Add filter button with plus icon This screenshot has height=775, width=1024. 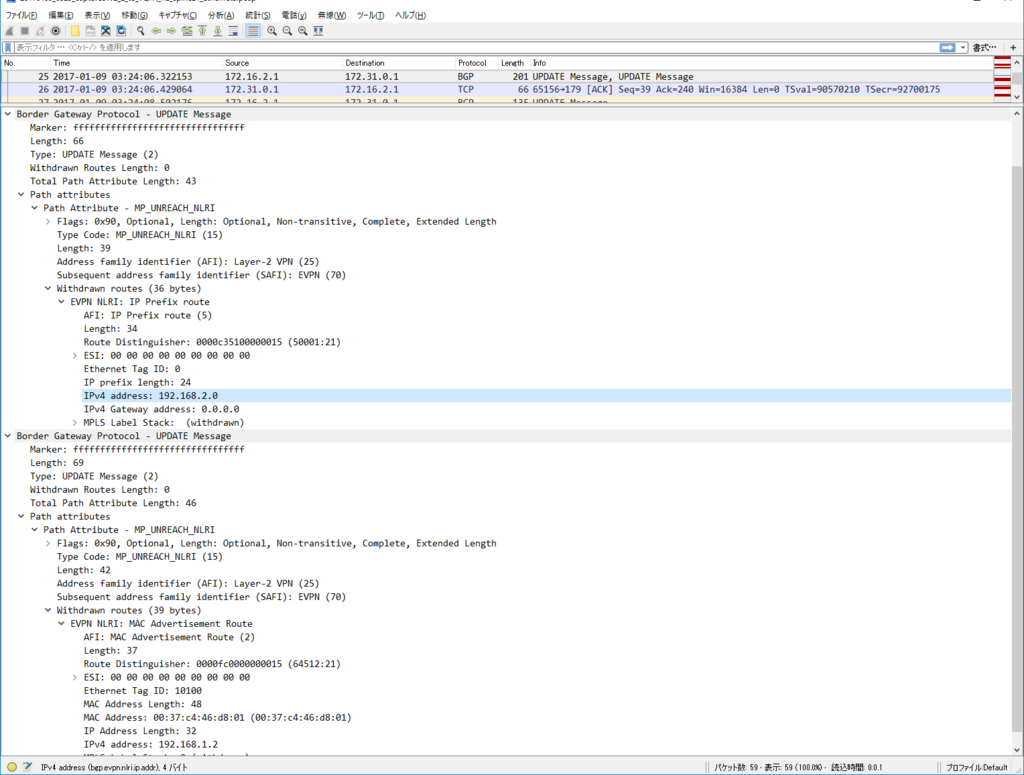coord(1013,48)
